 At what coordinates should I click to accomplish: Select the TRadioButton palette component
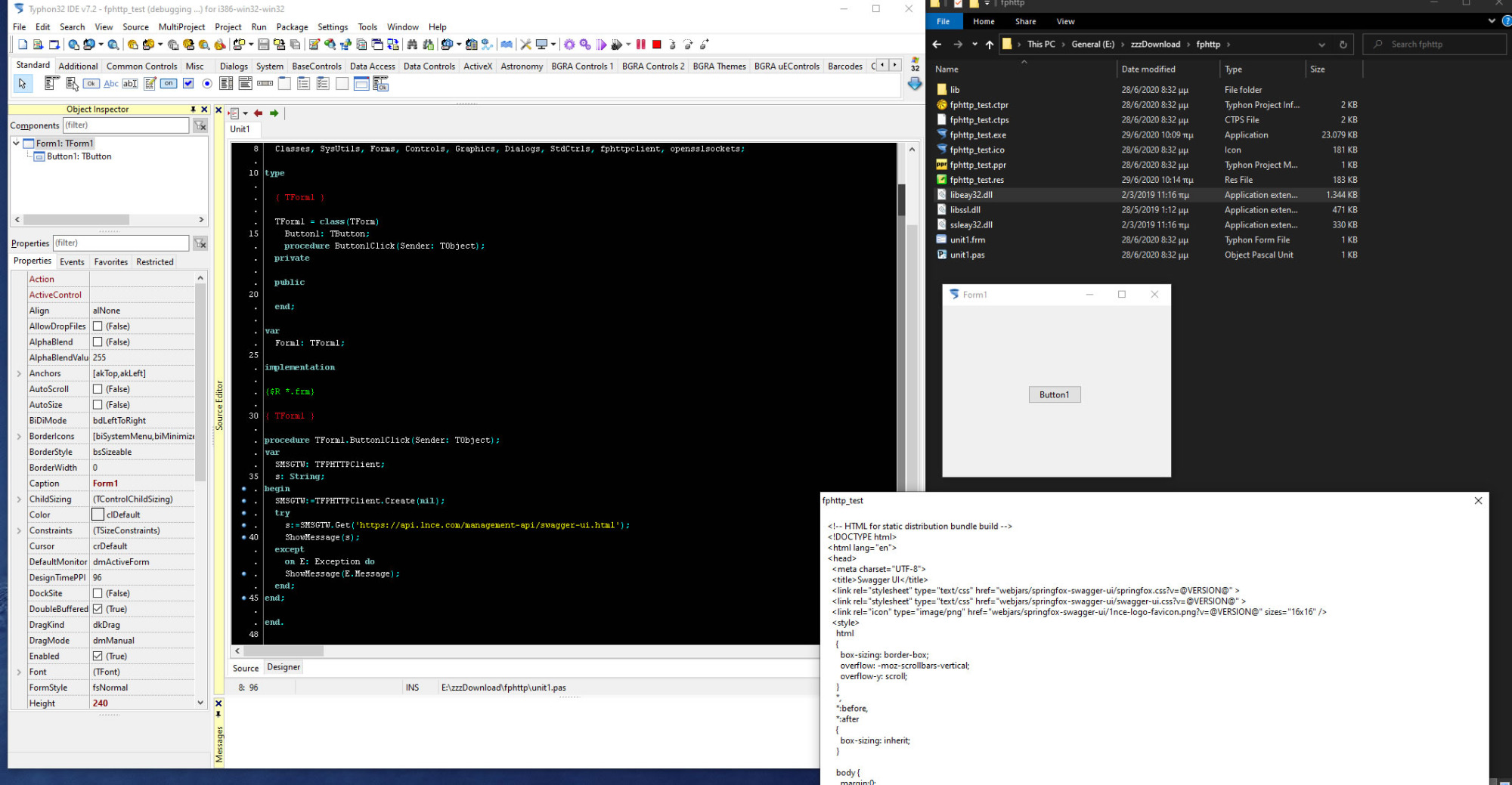[207, 84]
